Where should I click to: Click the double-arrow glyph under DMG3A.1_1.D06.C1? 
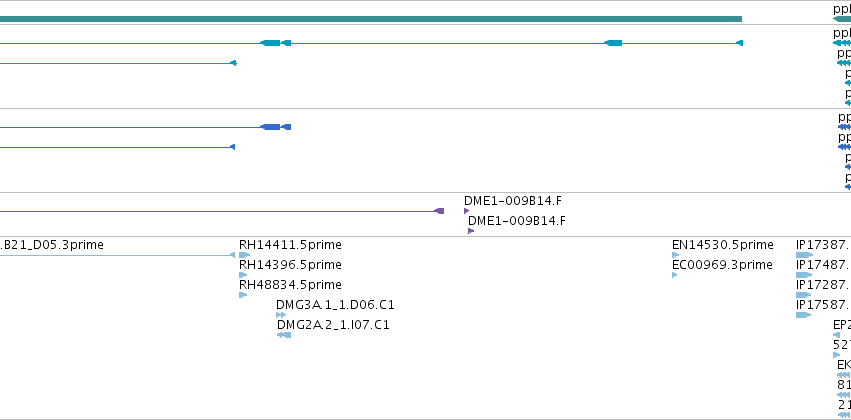281,315
